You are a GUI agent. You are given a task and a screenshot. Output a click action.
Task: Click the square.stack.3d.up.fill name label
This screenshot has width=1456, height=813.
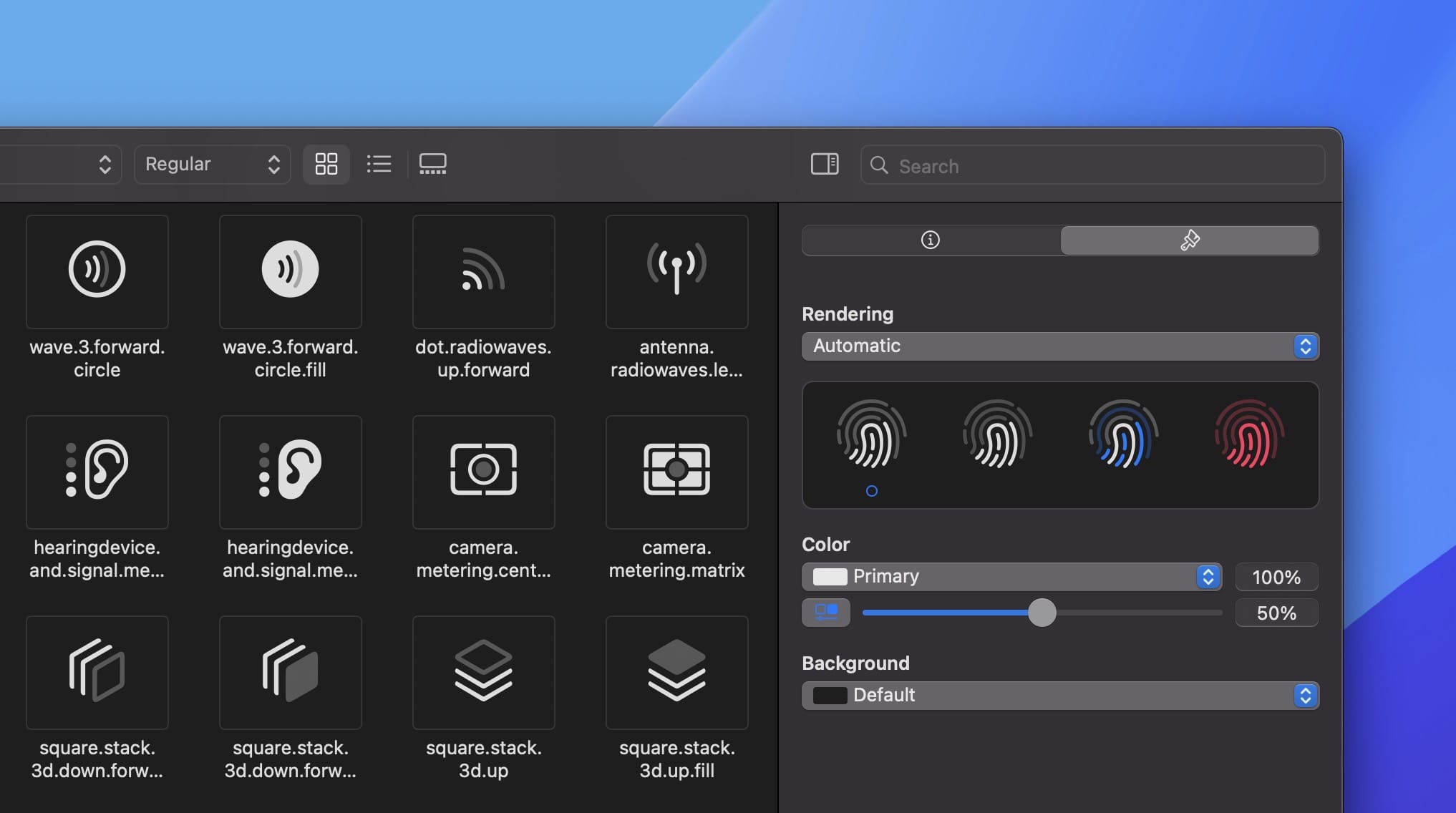677,759
